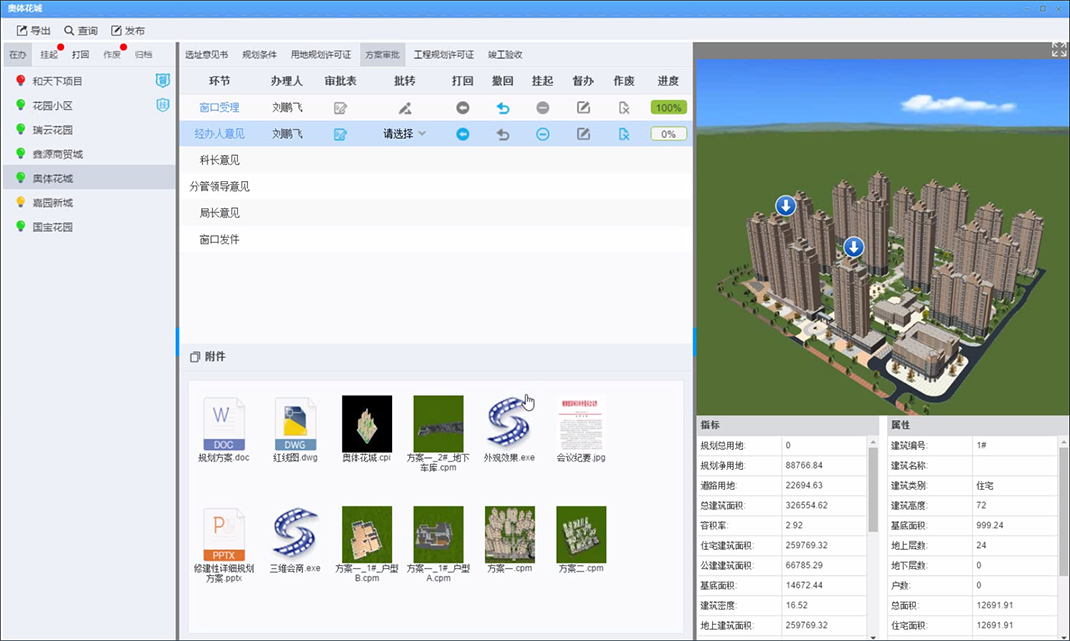Click the pin icon beside 花园小区 project
The width and height of the screenshot is (1070, 641).
click(163, 105)
